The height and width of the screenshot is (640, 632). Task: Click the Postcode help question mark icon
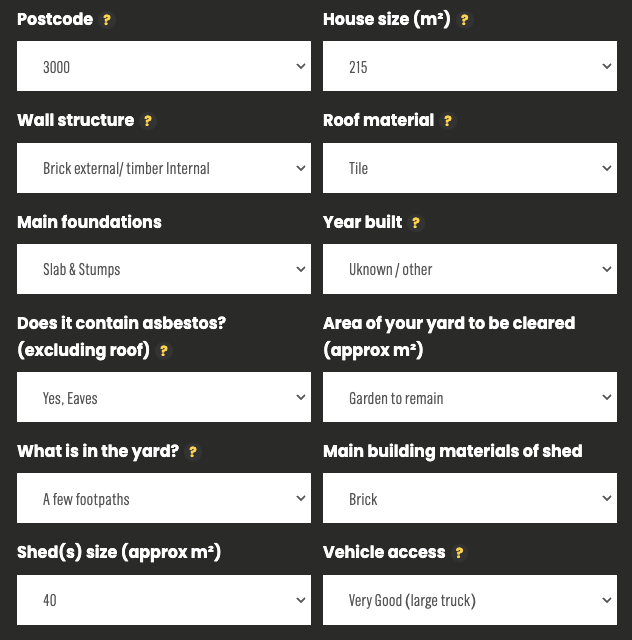click(107, 20)
